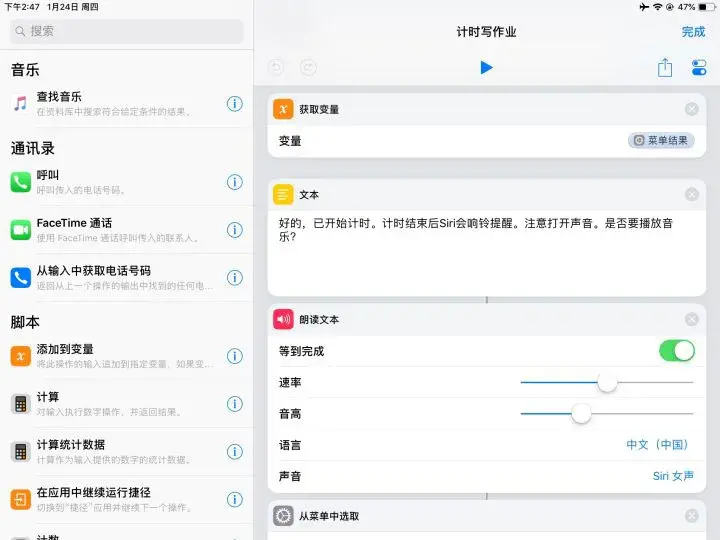
Task: Open shortcut settings toggle icon
Action: point(699,68)
